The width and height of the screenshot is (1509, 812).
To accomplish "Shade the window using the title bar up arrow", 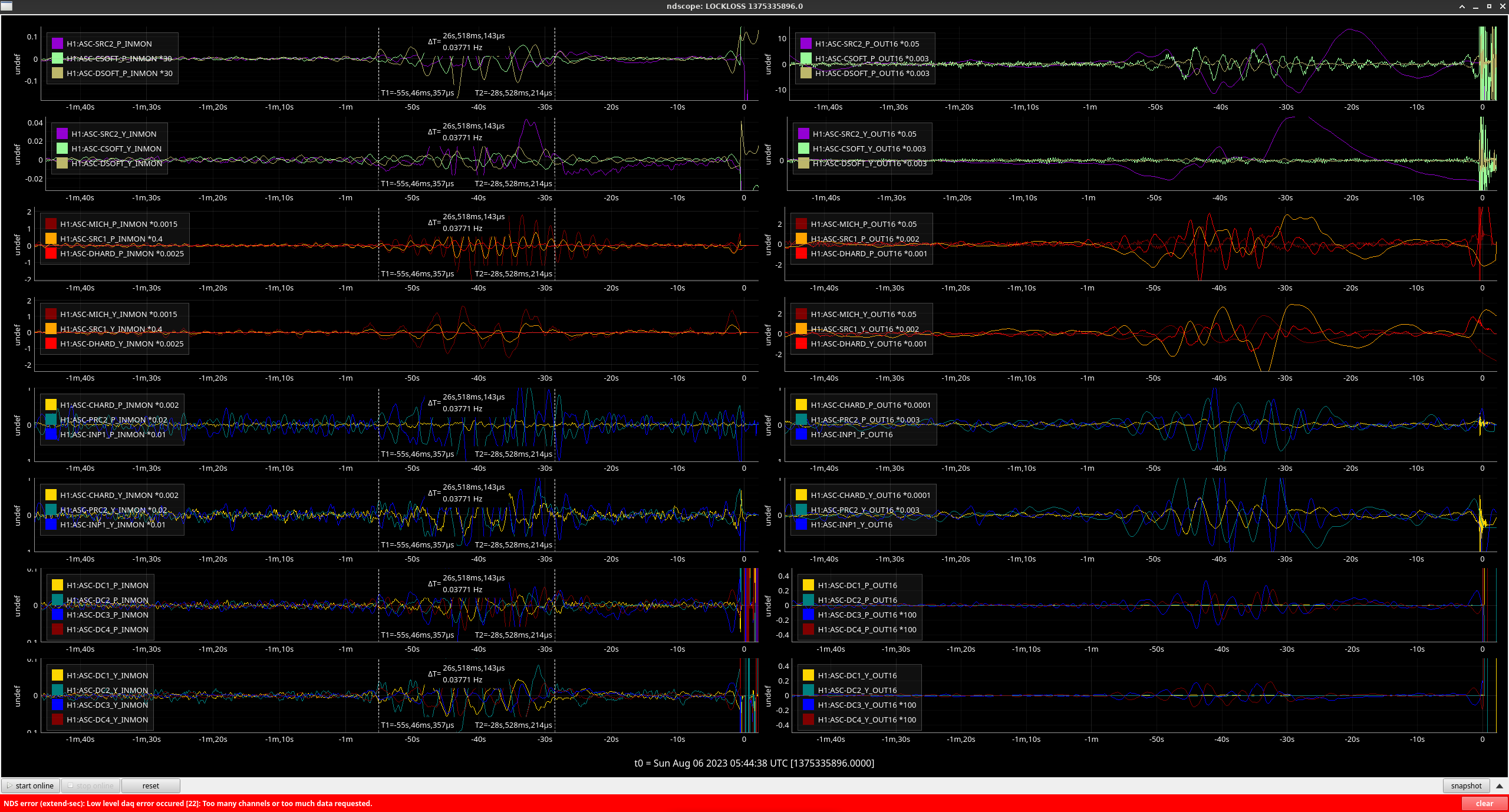I will click(1462, 6).
